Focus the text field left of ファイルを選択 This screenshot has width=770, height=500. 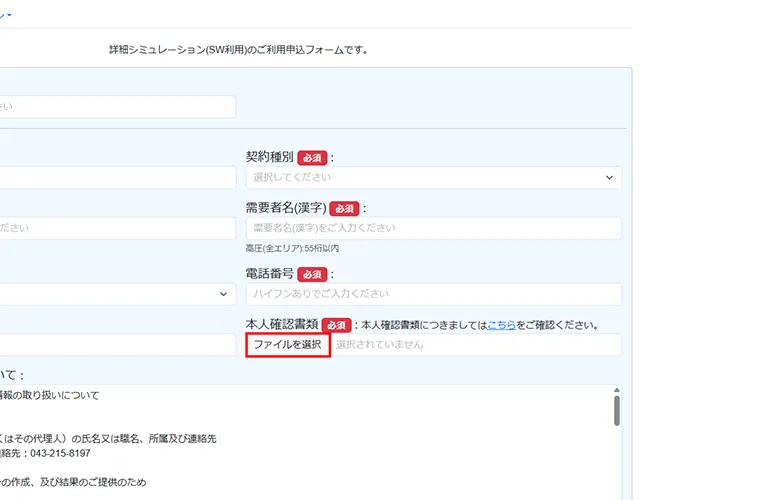click(115, 345)
